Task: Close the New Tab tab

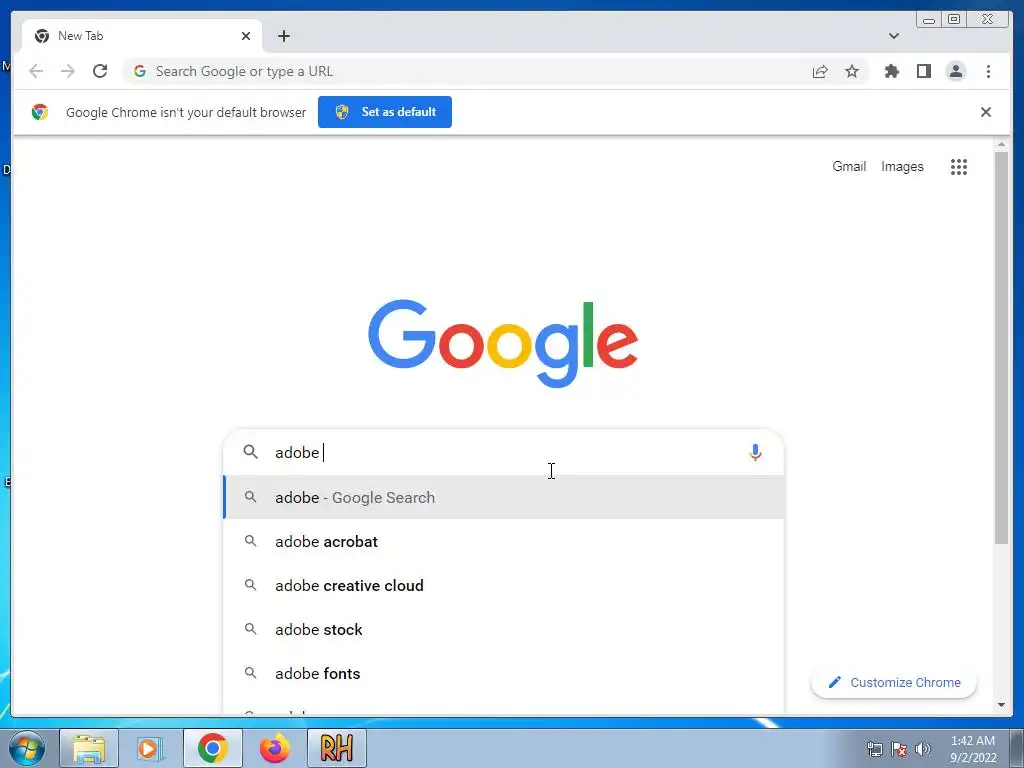Action: point(246,36)
